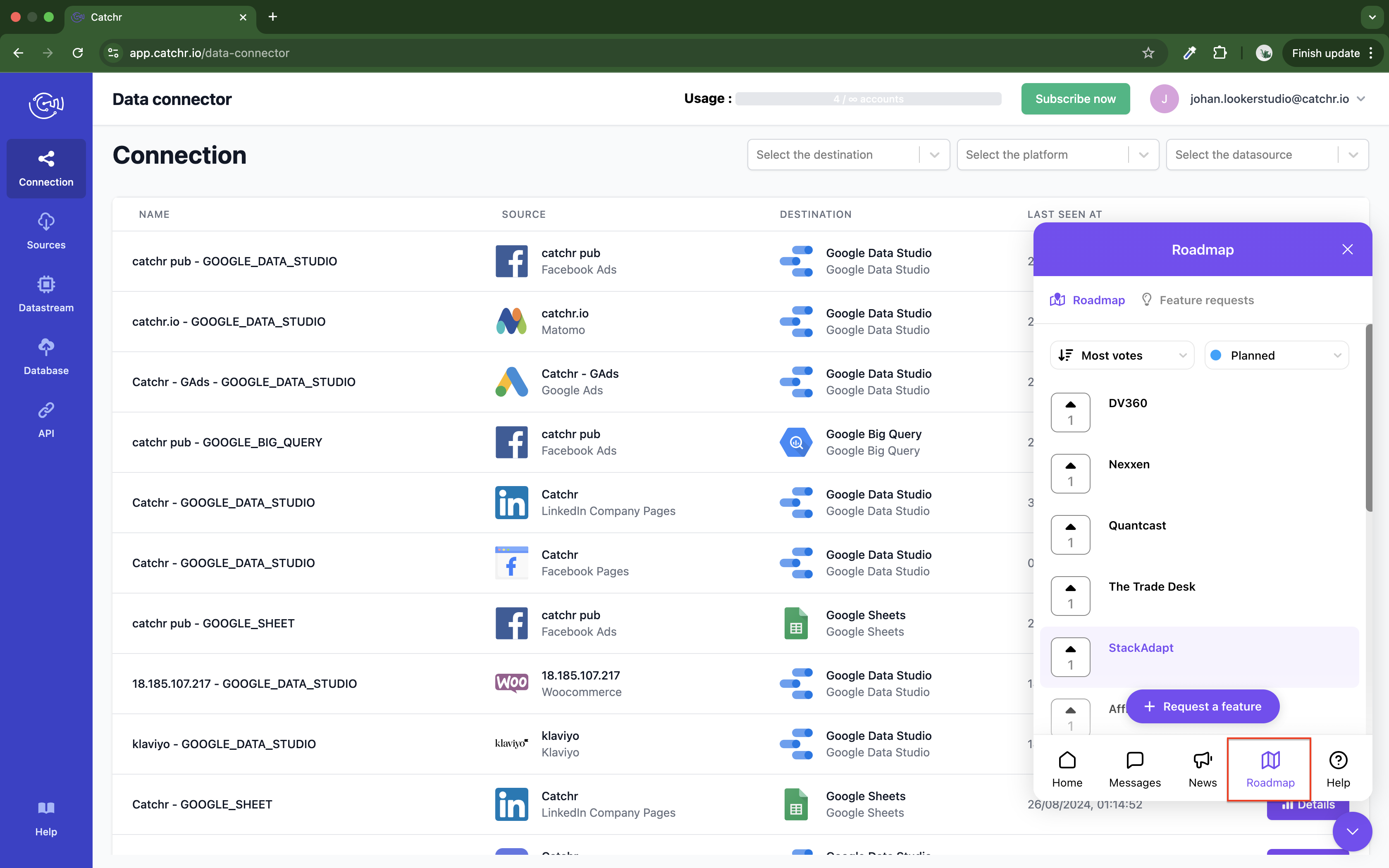The image size is (1389, 868).
Task: Click the Facebook Pages source icon
Action: tap(511, 563)
